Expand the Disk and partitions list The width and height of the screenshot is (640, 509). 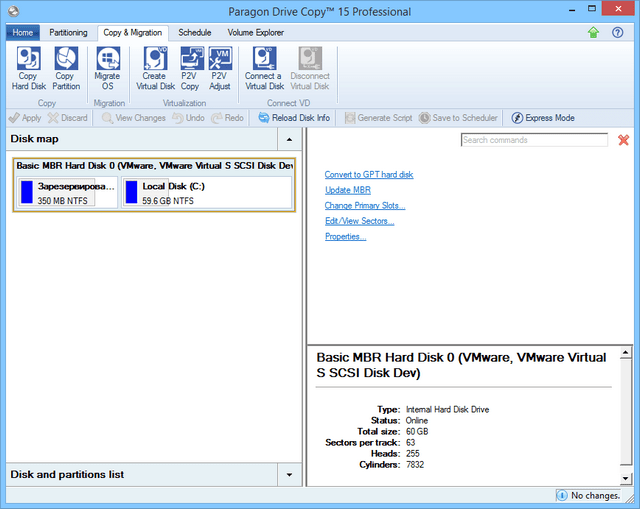(288, 474)
